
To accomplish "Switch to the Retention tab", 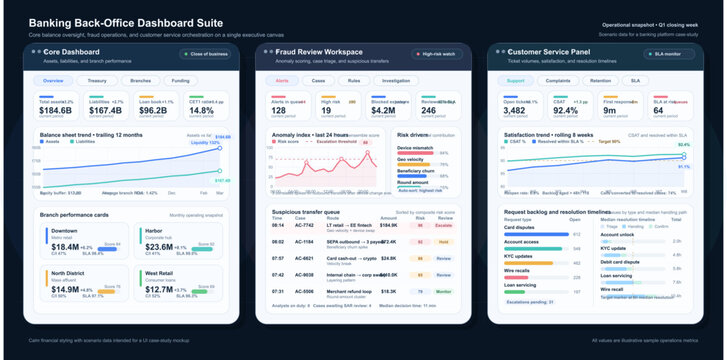I will click(600, 81).
